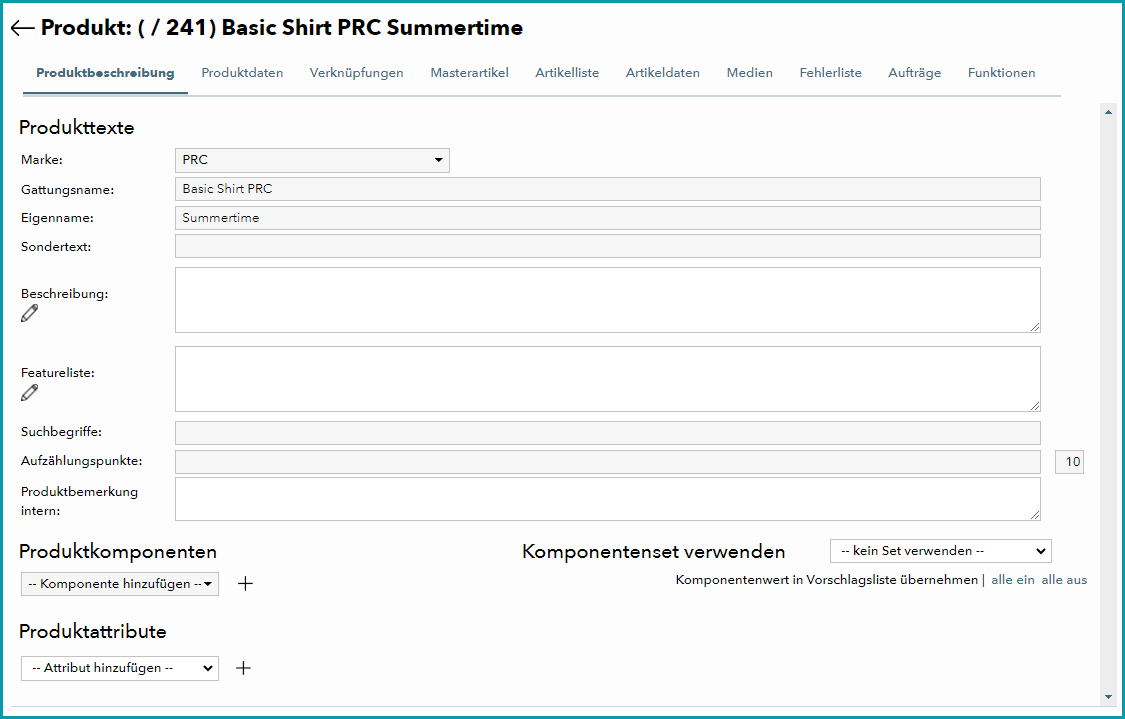Go to the Artikeldaten tab
Screen dimensions: 1125x719
(662, 72)
